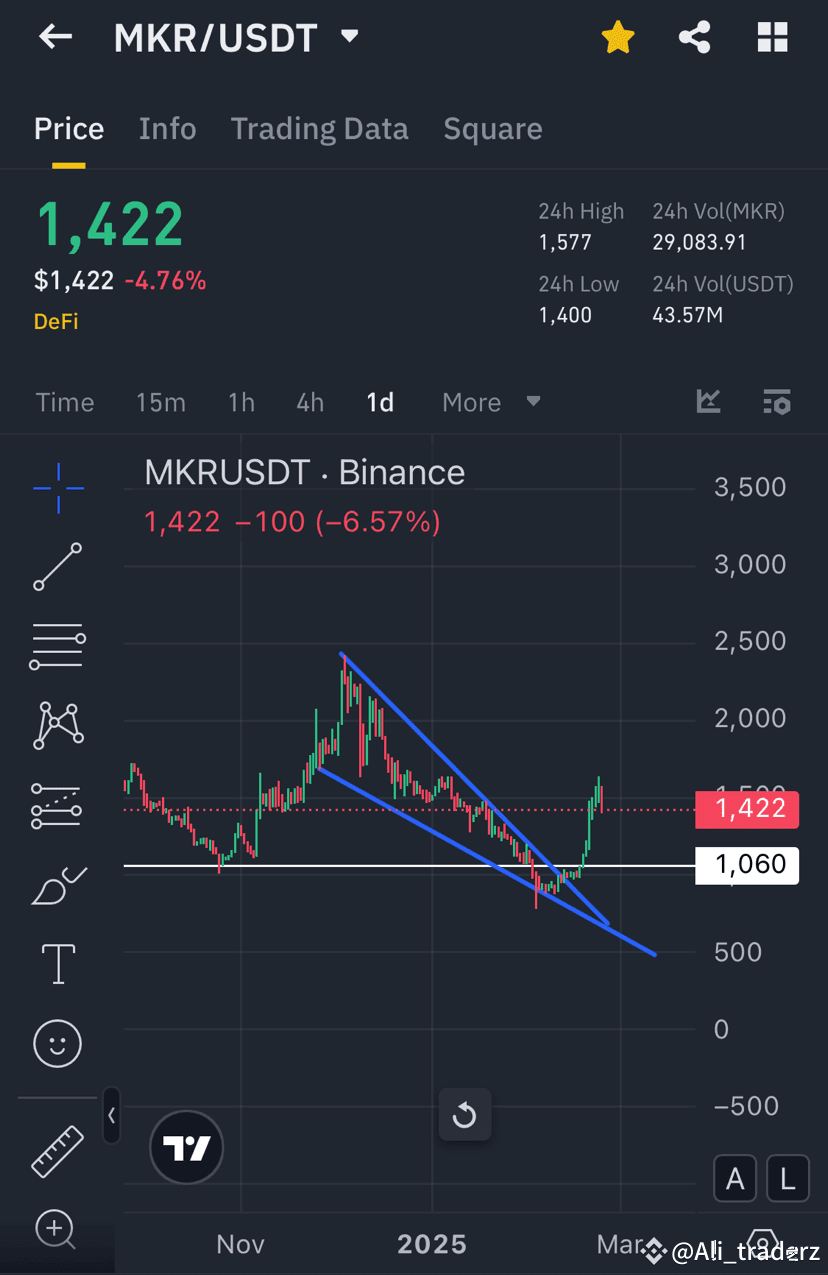Select the 15m interval
The image size is (828, 1275).
(161, 402)
